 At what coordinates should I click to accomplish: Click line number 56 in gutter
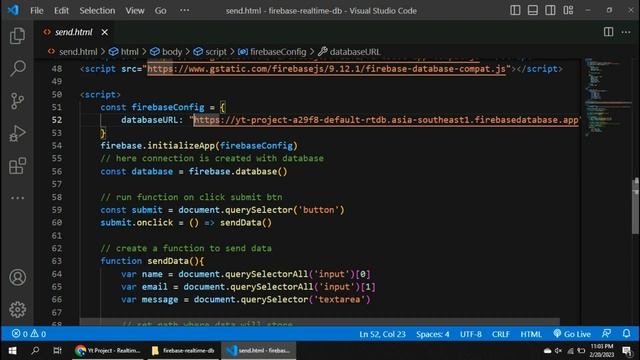(x=57, y=171)
